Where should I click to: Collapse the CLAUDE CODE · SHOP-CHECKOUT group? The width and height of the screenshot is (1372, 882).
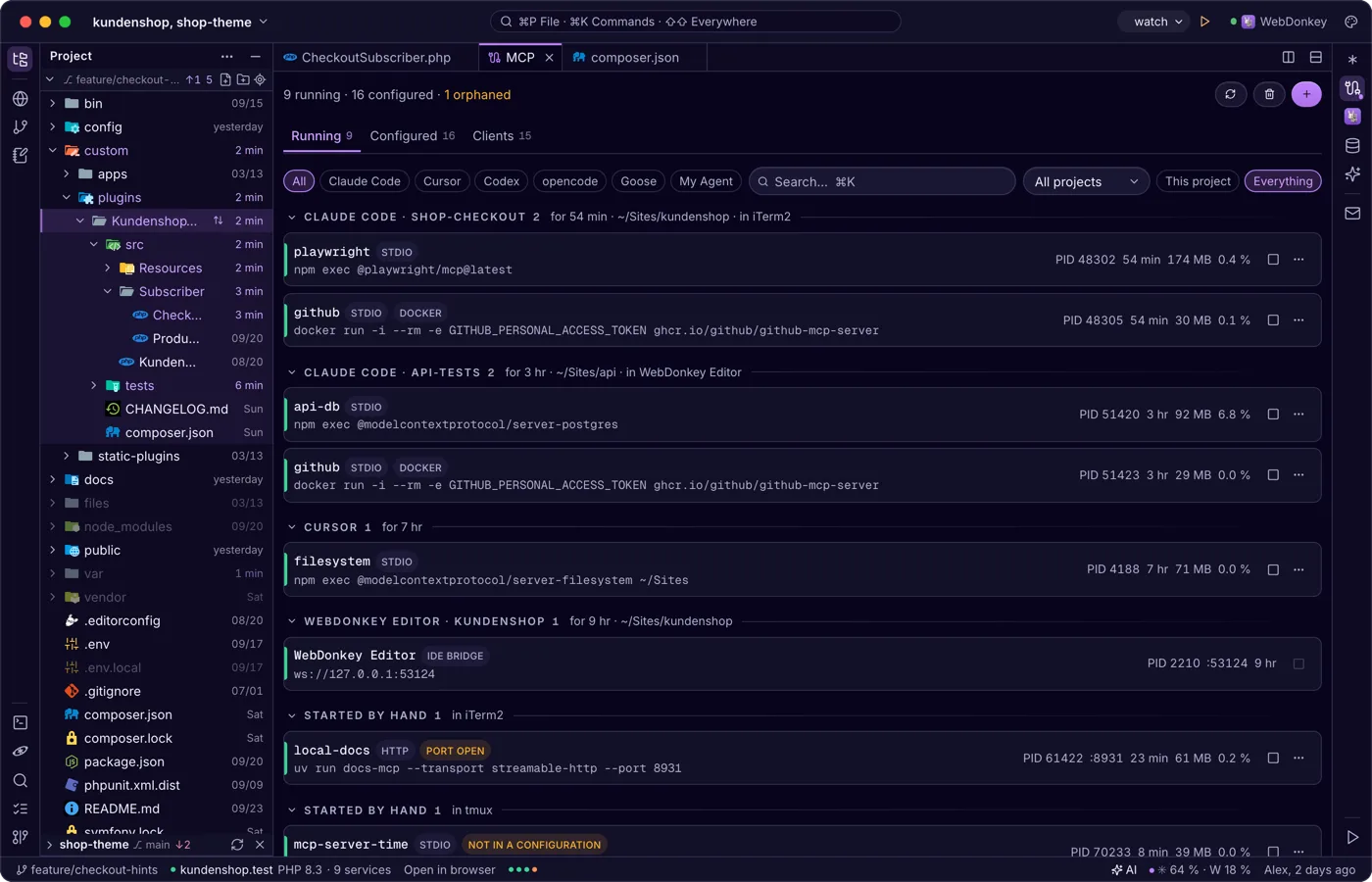pos(292,217)
